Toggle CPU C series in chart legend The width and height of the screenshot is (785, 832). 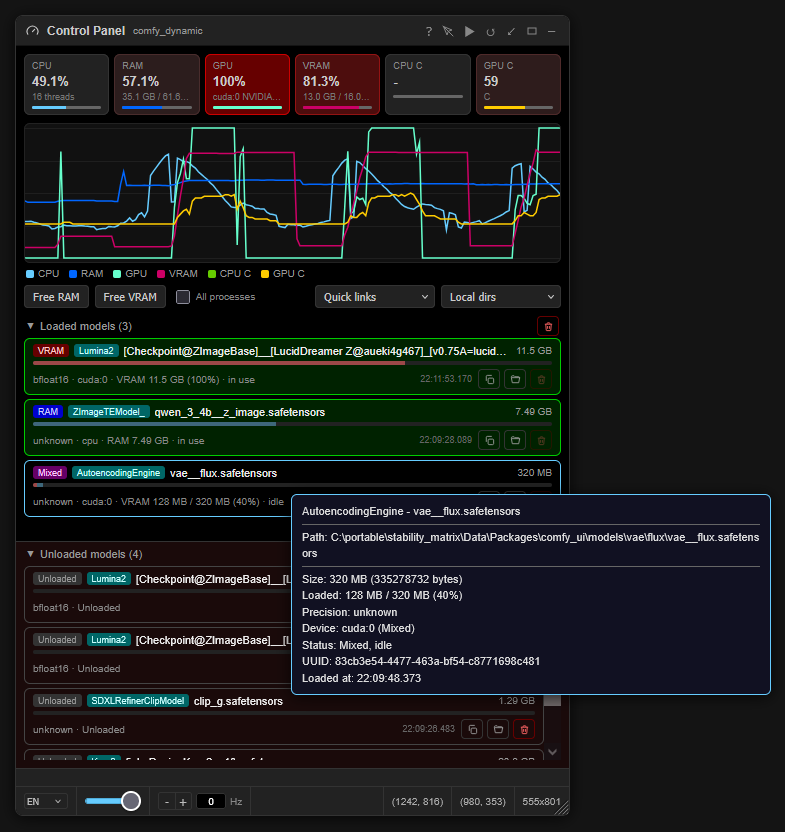tap(229, 274)
